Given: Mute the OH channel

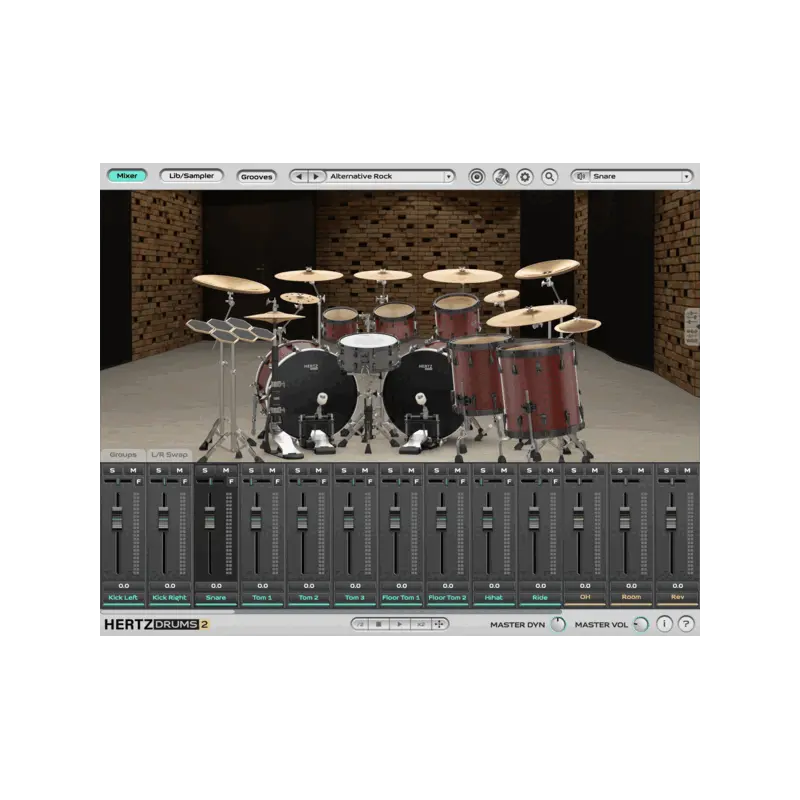Looking at the screenshot, I should coord(595,470).
